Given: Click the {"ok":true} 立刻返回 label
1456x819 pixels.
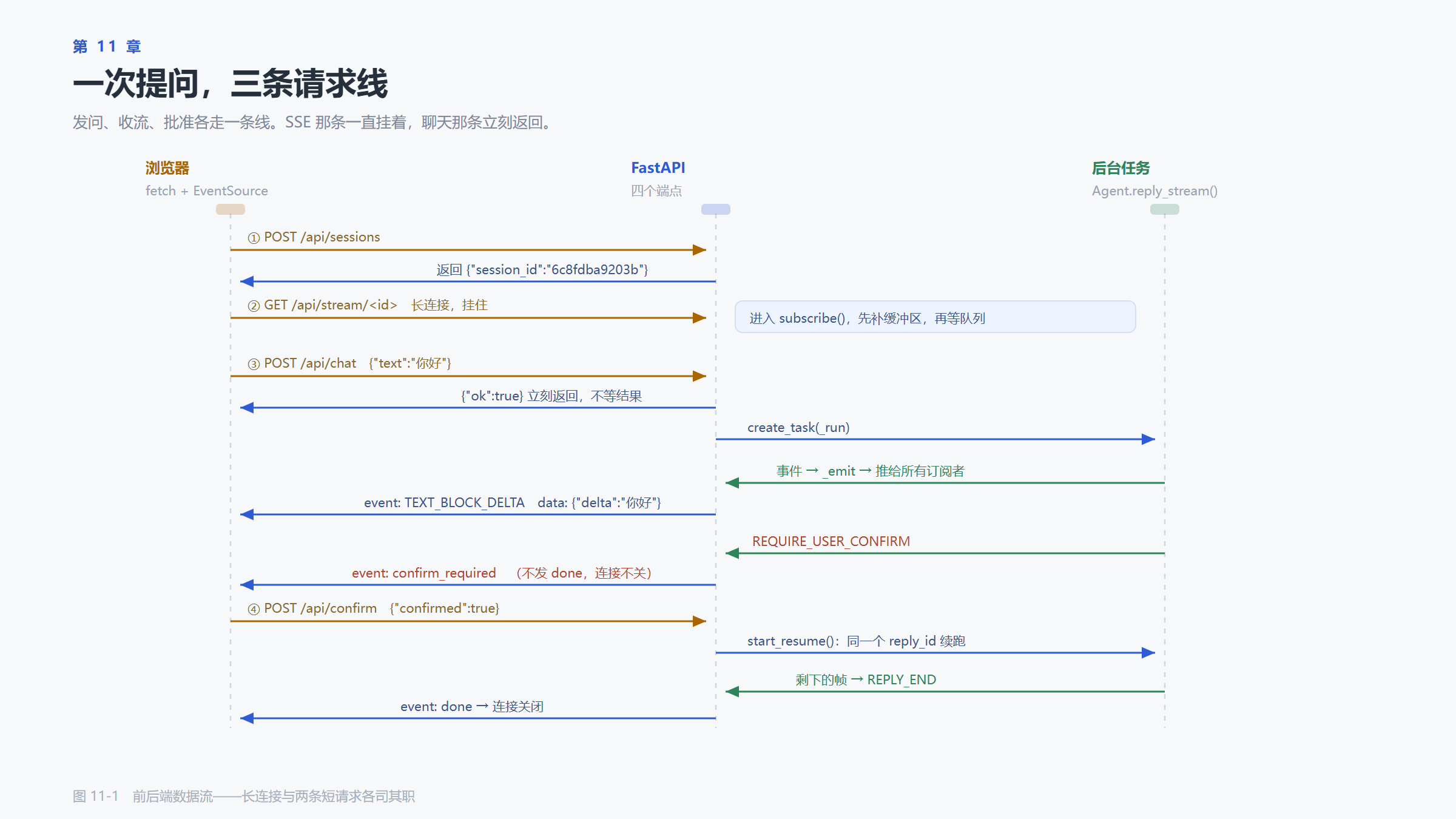Looking at the screenshot, I should [x=551, y=396].
